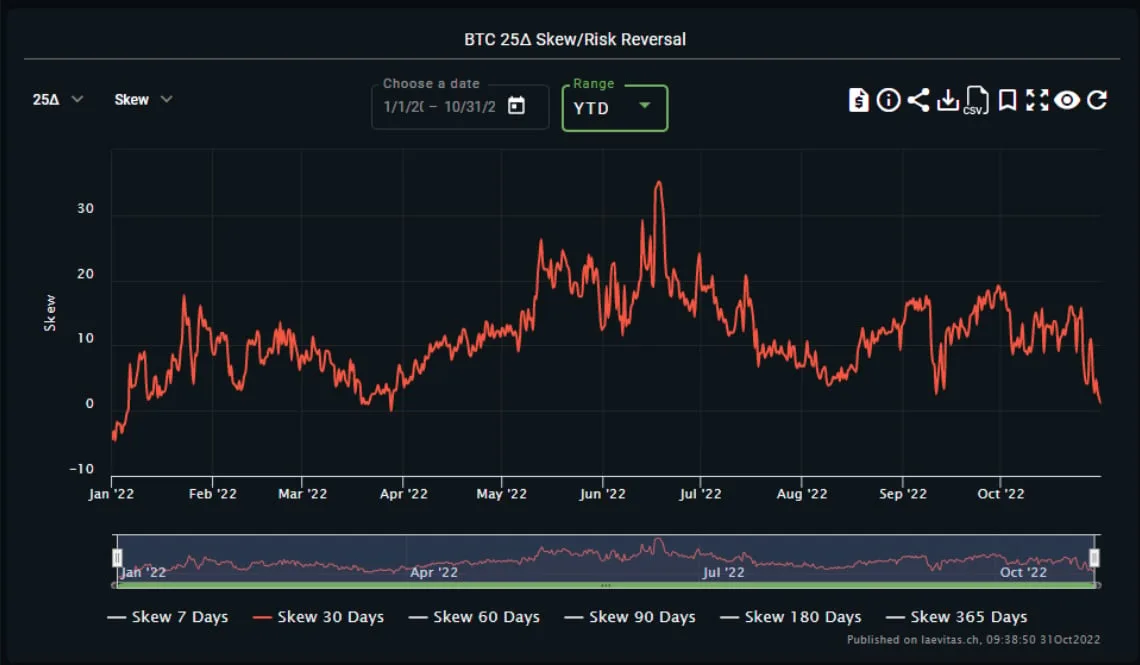Expand chart to fullscreen
This screenshot has height=665, width=1140.
(1037, 100)
